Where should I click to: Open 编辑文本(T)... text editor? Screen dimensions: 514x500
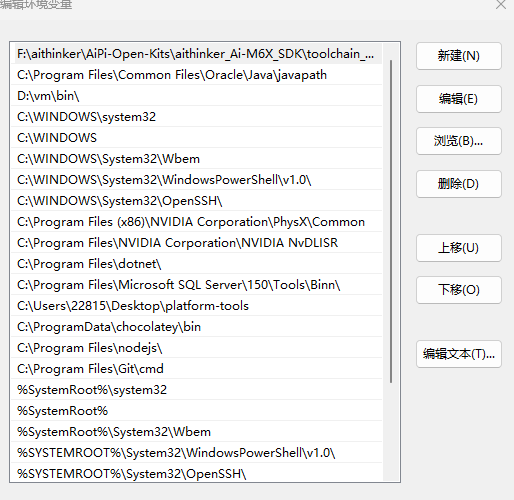tap(459, 354)
